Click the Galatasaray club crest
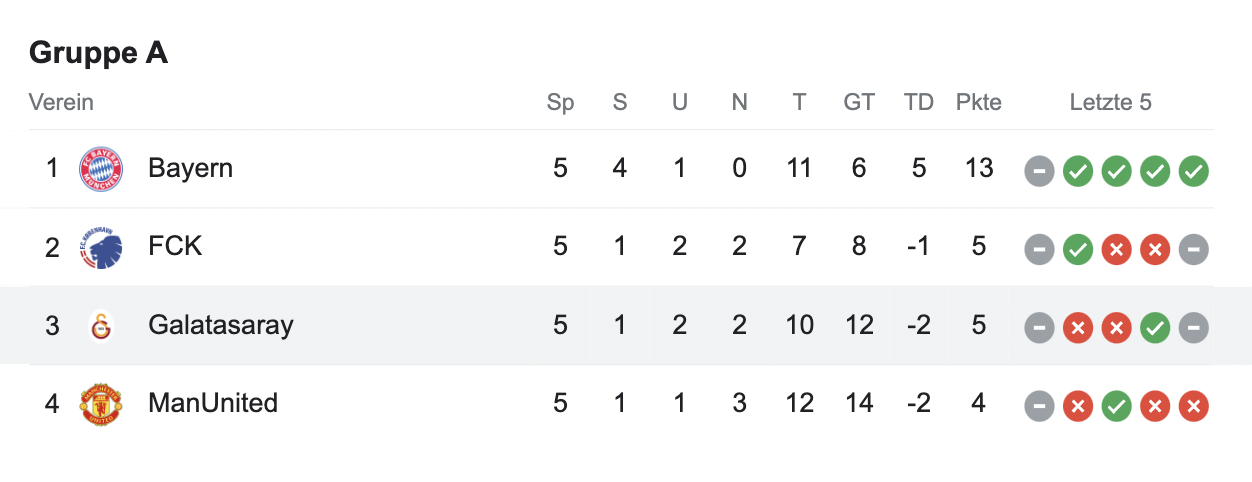This screenshot has height=482, width=1252. (x=101, y=326)
